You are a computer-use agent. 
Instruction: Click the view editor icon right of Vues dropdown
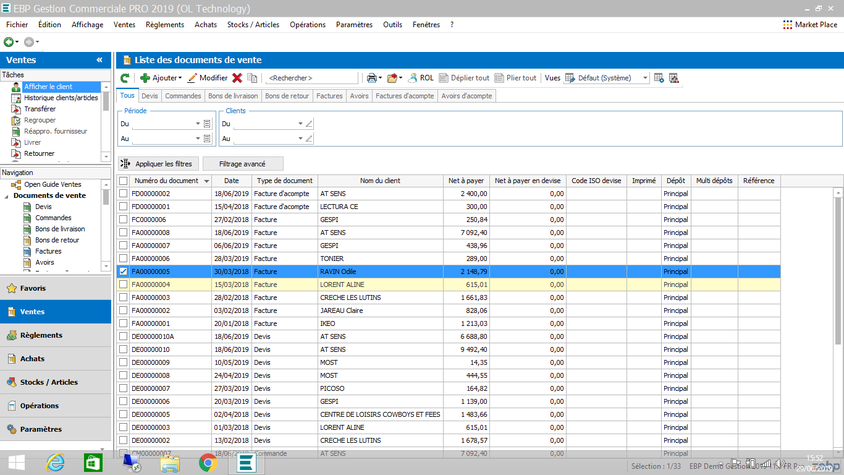(659, 78)
